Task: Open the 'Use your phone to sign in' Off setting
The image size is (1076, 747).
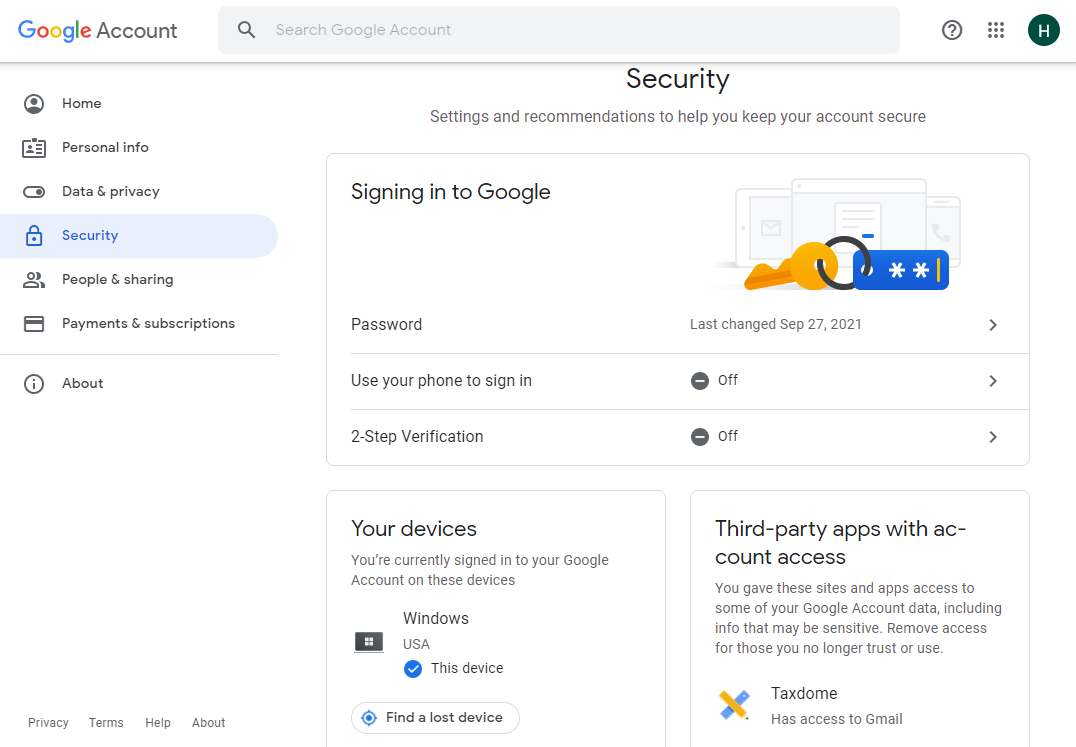Action: pos(714,381)
